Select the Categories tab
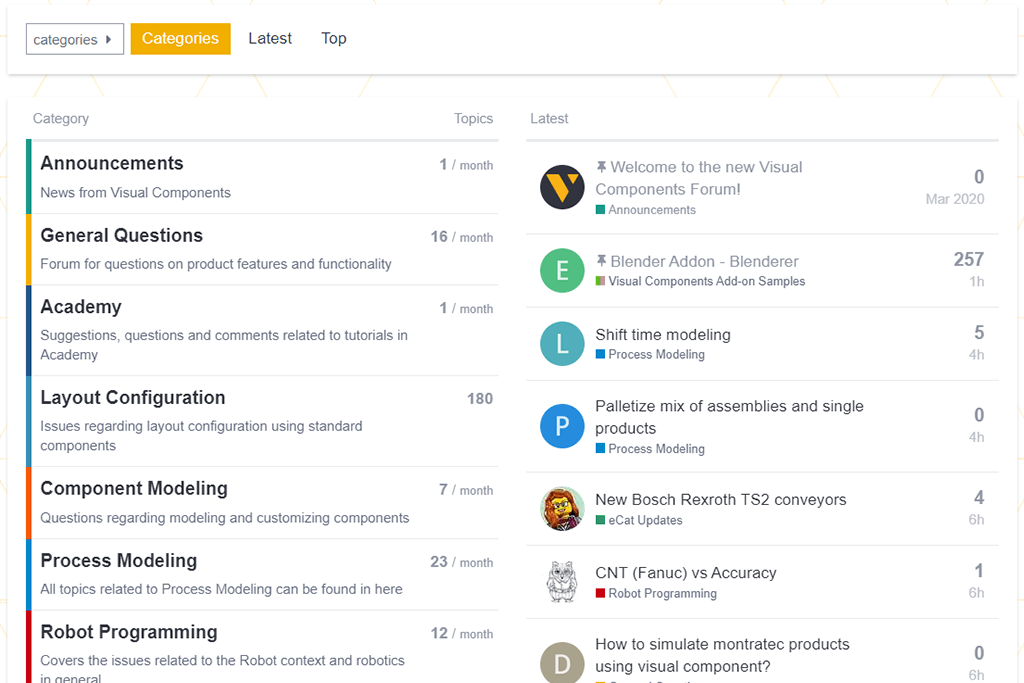The width and height of the screenshot is (1024, 683). coord(180,39)
